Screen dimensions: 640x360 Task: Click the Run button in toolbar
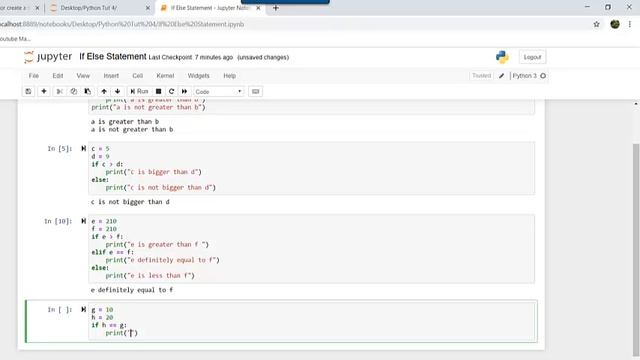coord(139,91)
